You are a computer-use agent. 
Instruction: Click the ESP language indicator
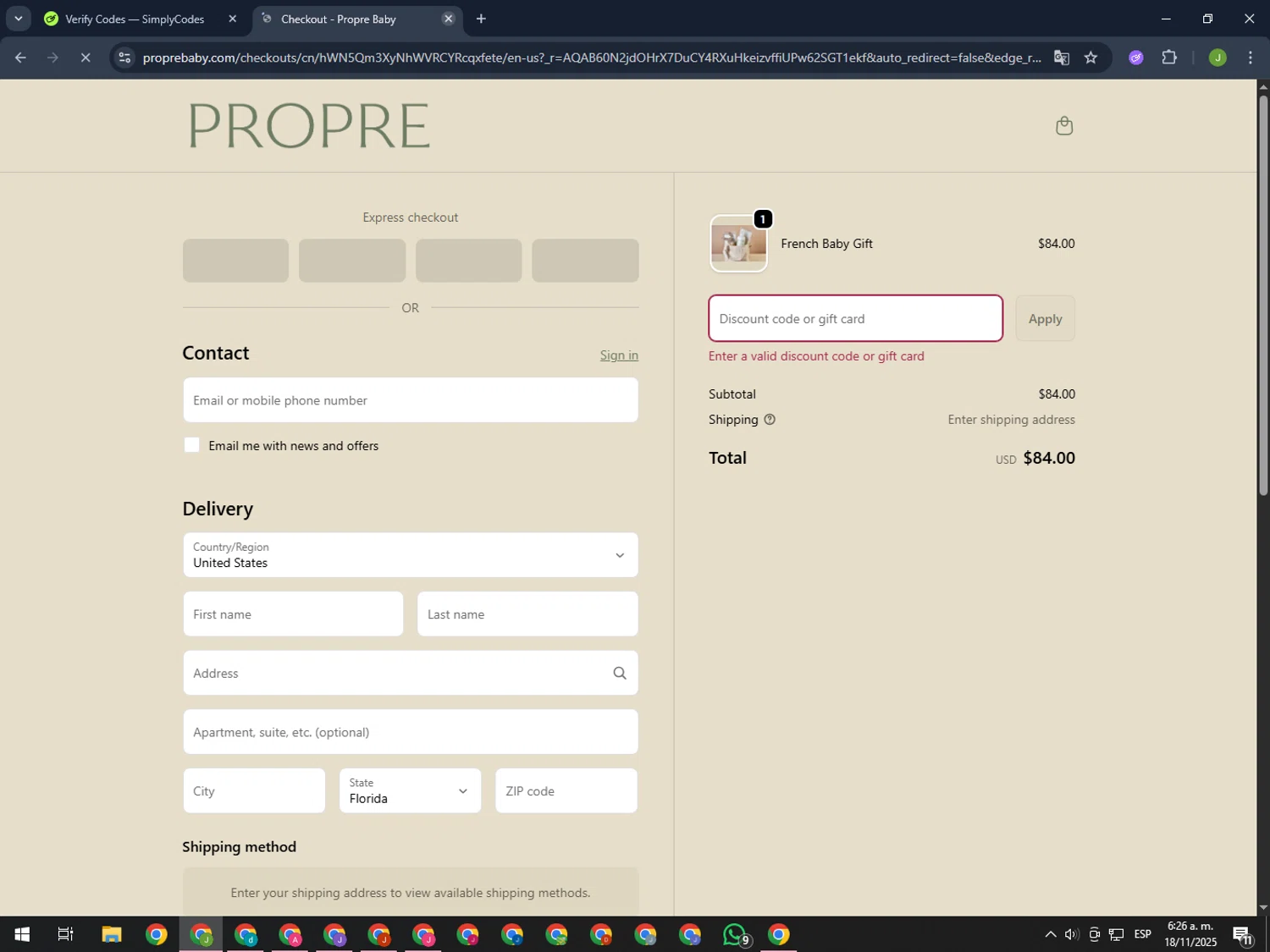tap(1143, 934)
